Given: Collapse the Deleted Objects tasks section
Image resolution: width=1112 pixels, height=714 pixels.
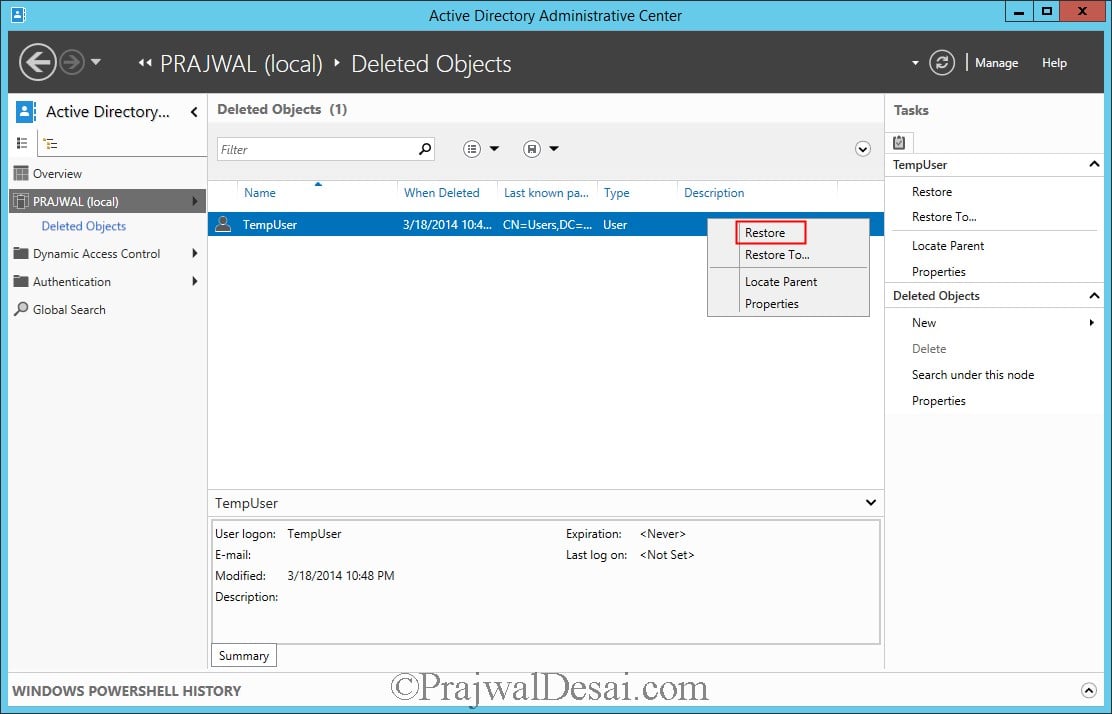Looking at the screenshot, I should [x=1094, y=296].
